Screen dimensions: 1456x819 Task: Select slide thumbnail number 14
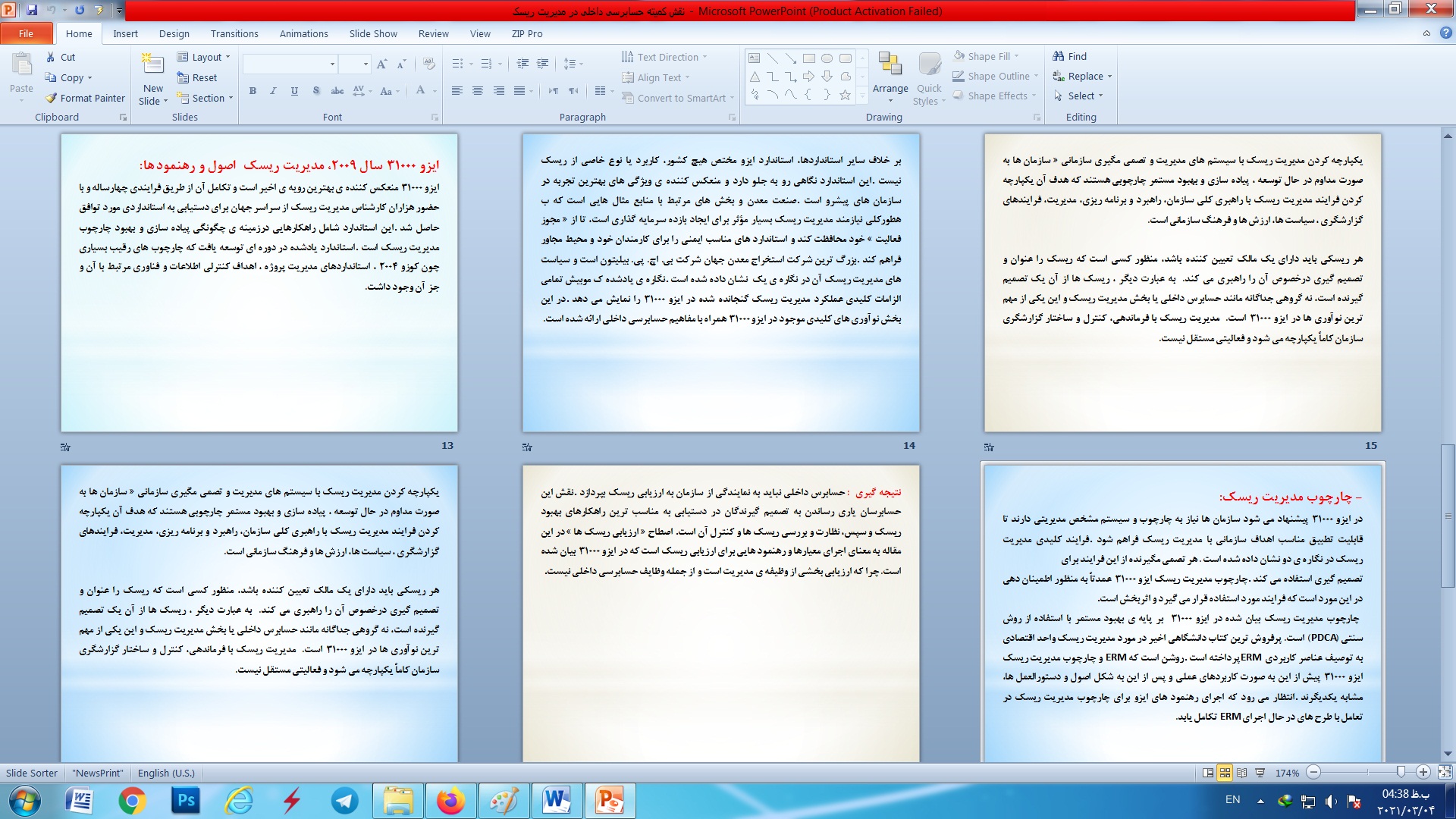point(720,283)
